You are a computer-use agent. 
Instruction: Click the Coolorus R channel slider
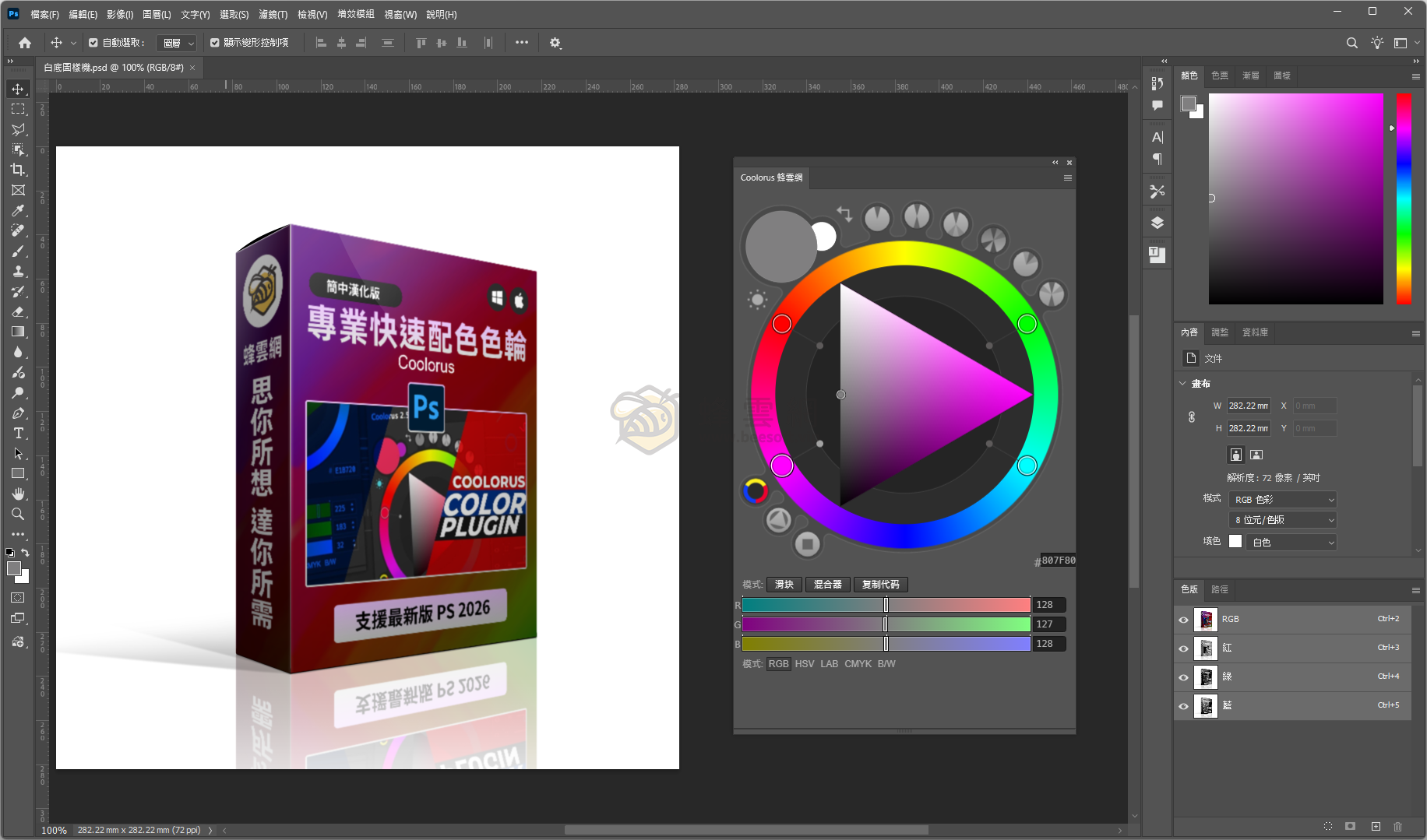886,605
